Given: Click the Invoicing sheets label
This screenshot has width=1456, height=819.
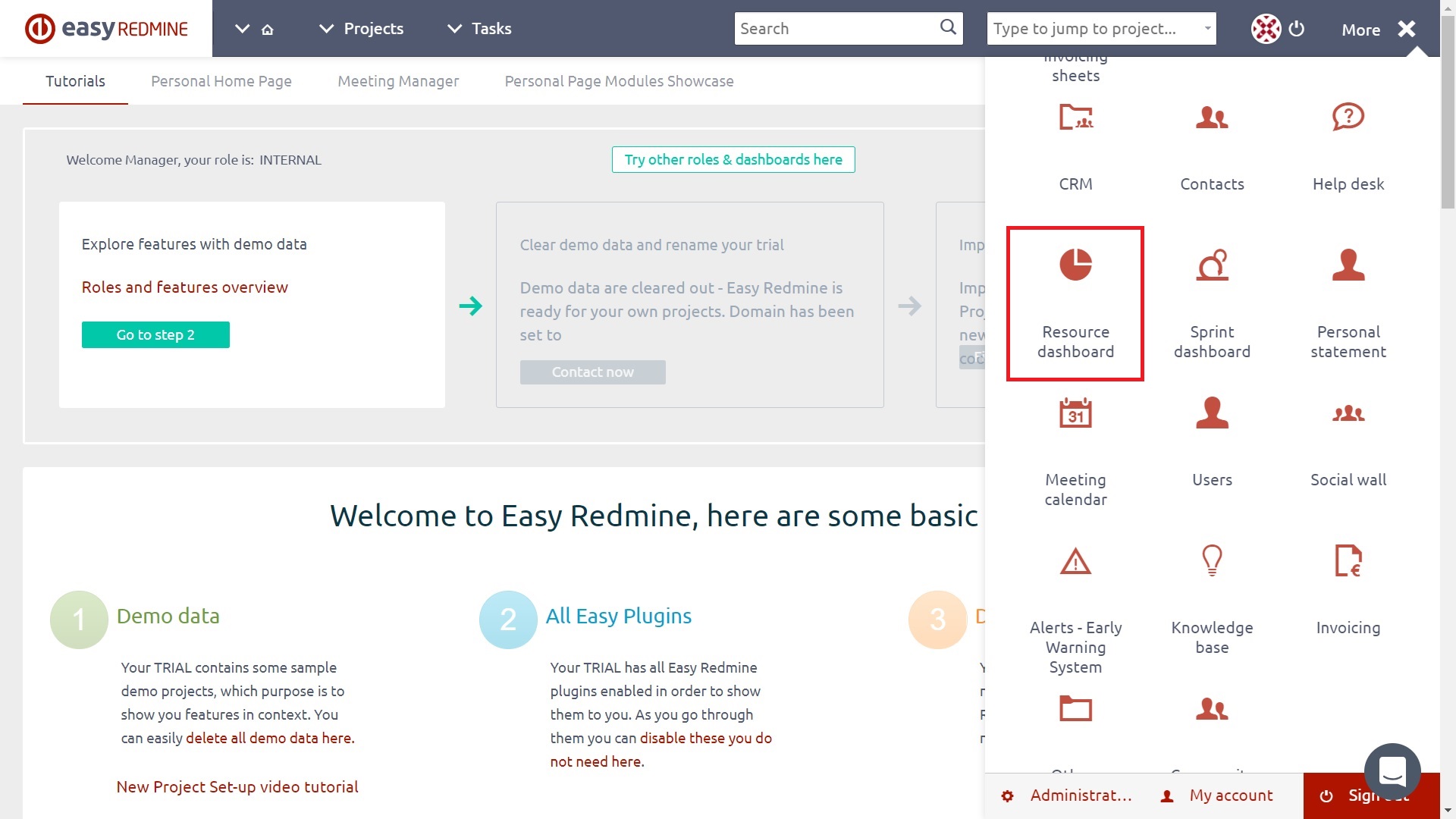Looking at the screenshot, I should click(x=1075, y=67).
